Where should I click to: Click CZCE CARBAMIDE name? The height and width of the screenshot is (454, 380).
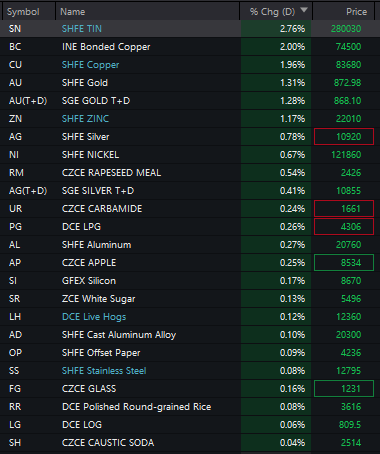(102, 209)
